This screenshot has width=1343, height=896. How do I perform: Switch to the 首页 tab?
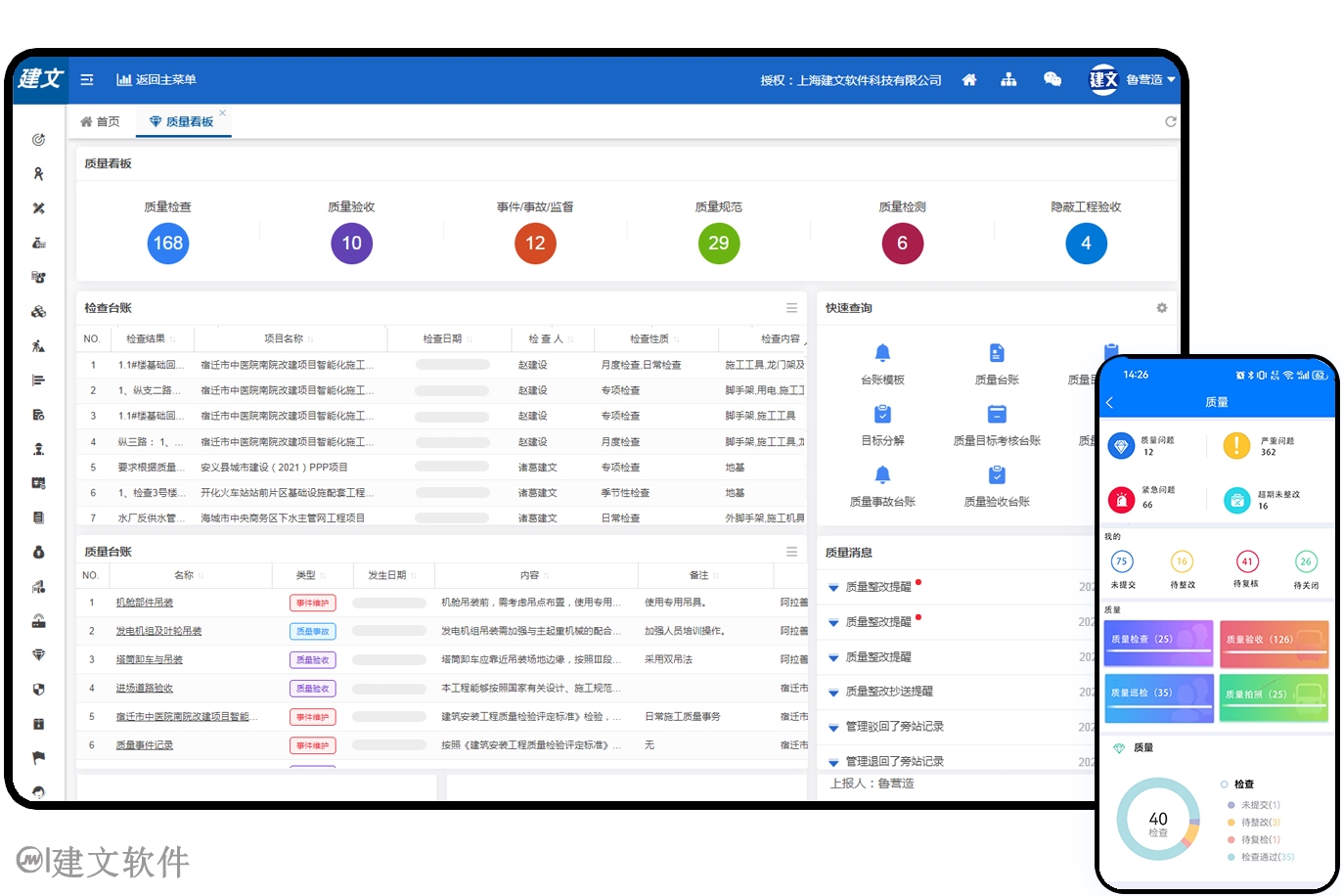[101, 122]
